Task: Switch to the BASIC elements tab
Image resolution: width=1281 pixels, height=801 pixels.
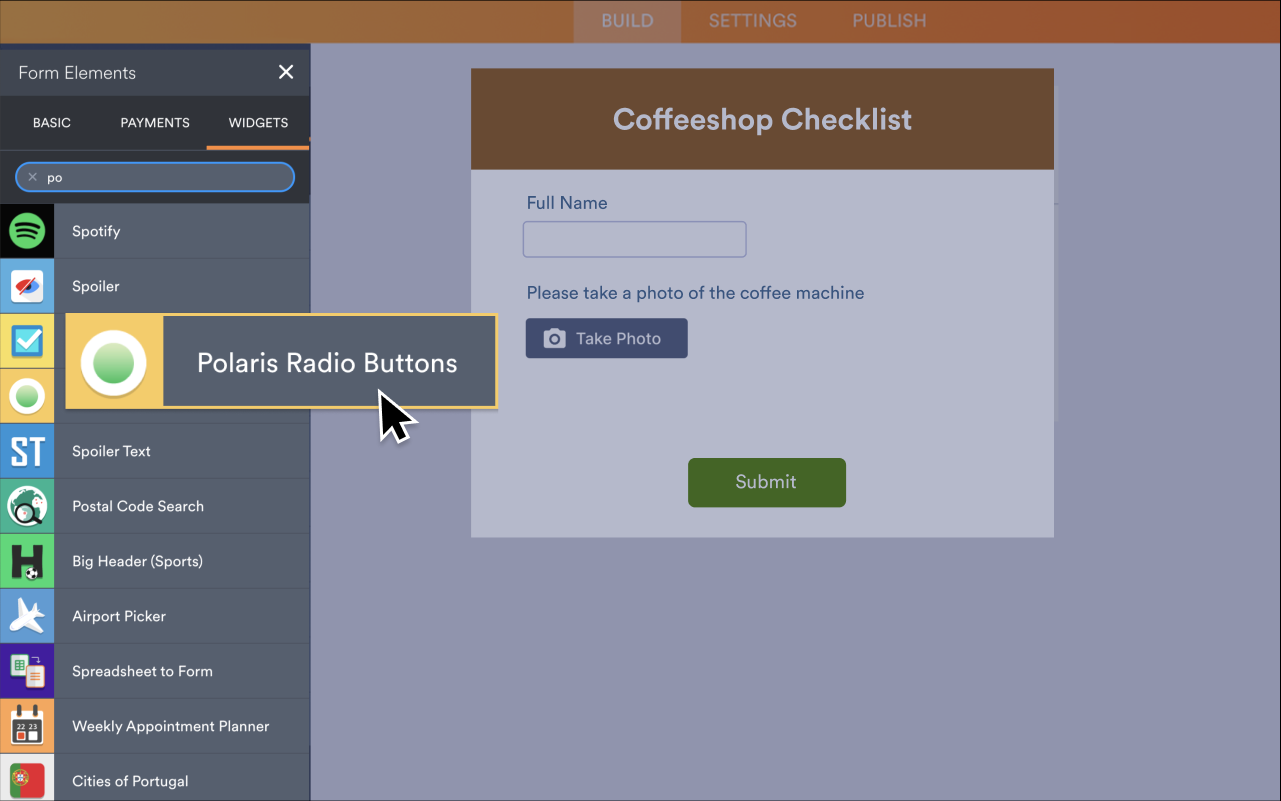Action: click(51, 122)
